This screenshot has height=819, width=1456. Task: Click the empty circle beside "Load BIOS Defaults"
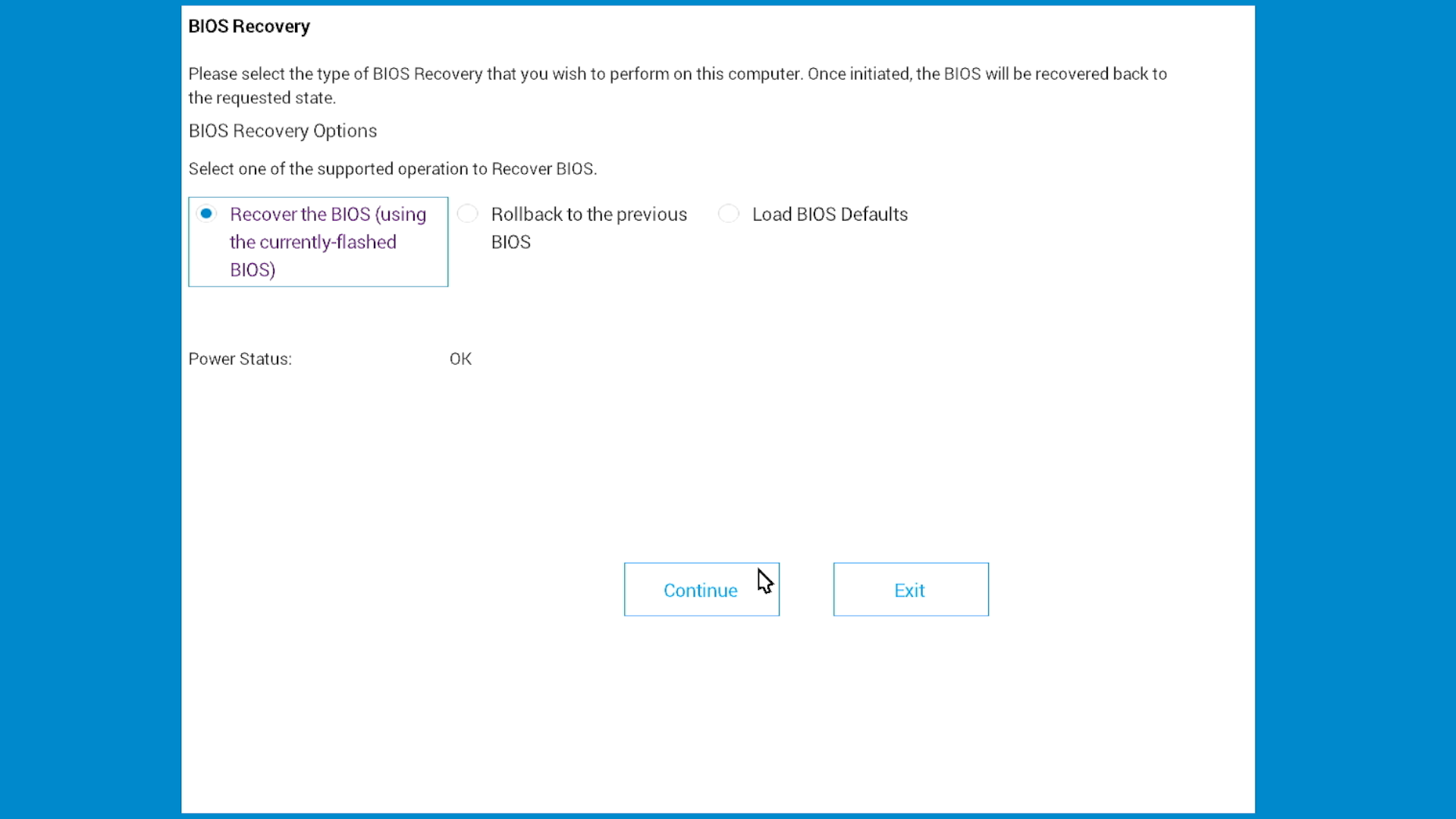pyautogui.click(x=729, y=213)
